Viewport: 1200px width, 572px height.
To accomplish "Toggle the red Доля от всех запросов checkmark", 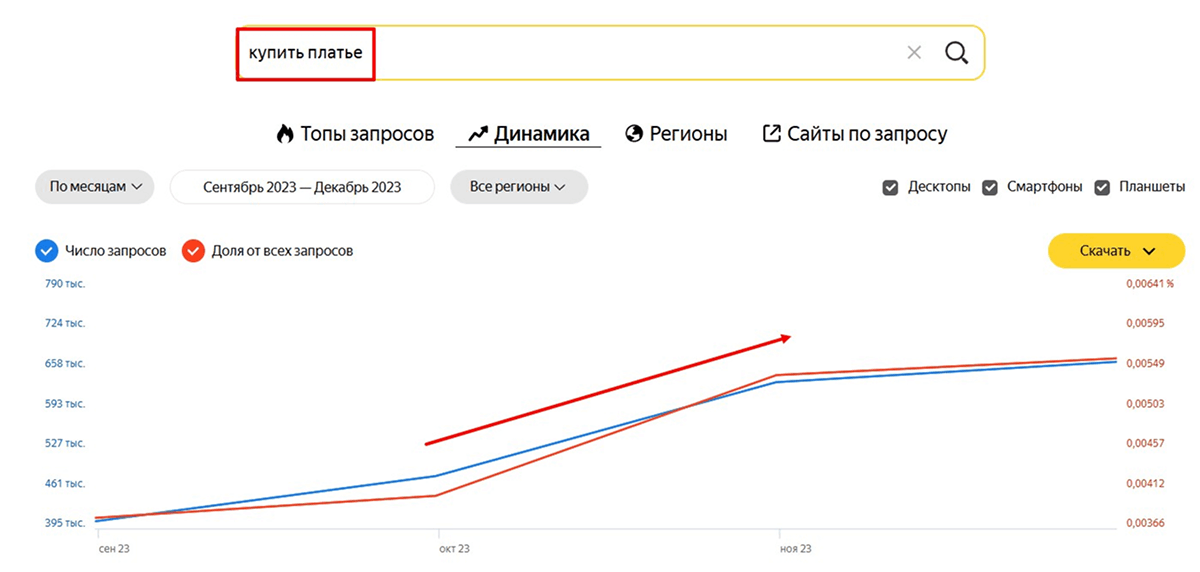I will 193,251.
